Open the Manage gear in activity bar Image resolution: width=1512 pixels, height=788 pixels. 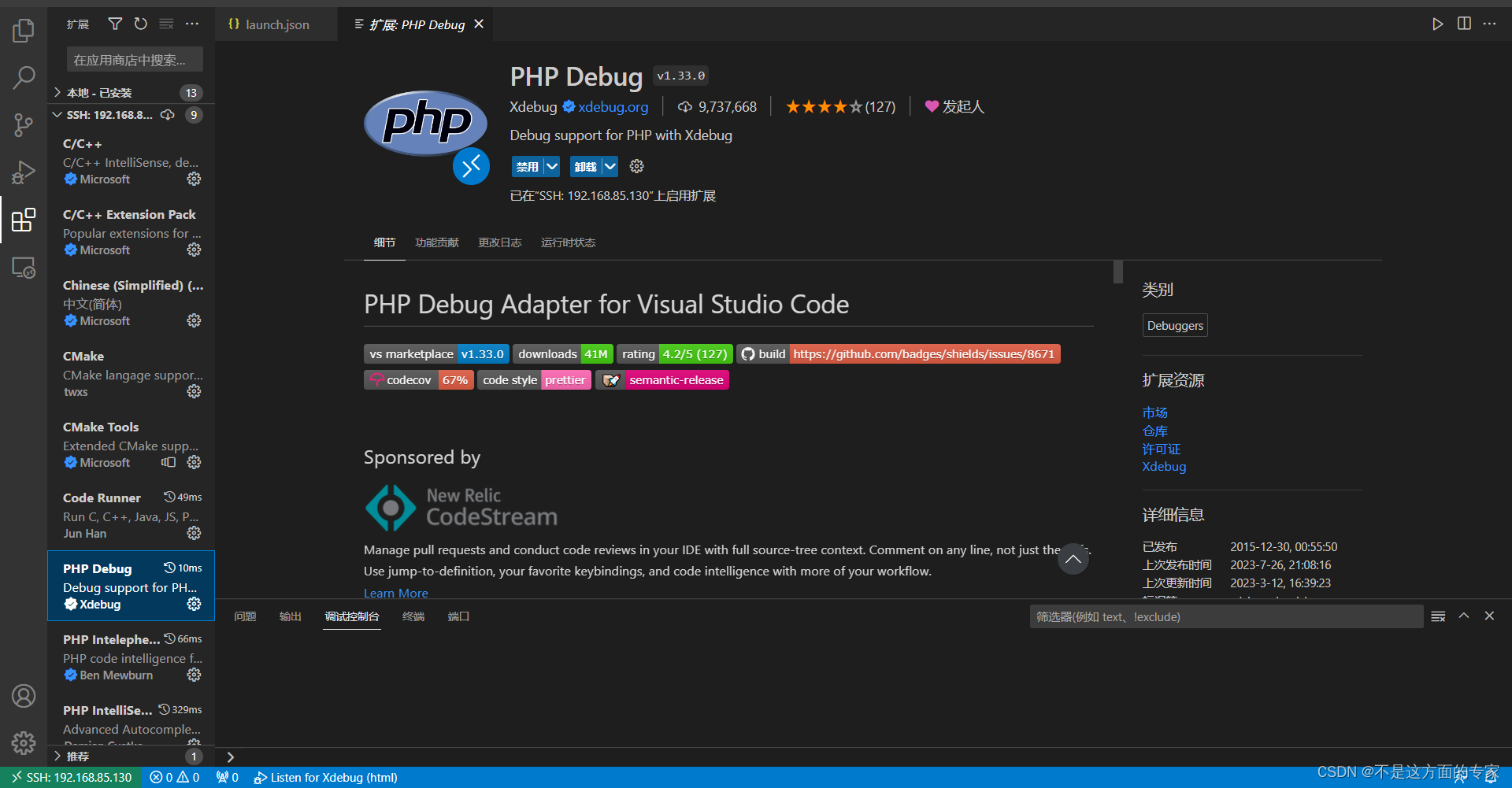tap(24, 742)
